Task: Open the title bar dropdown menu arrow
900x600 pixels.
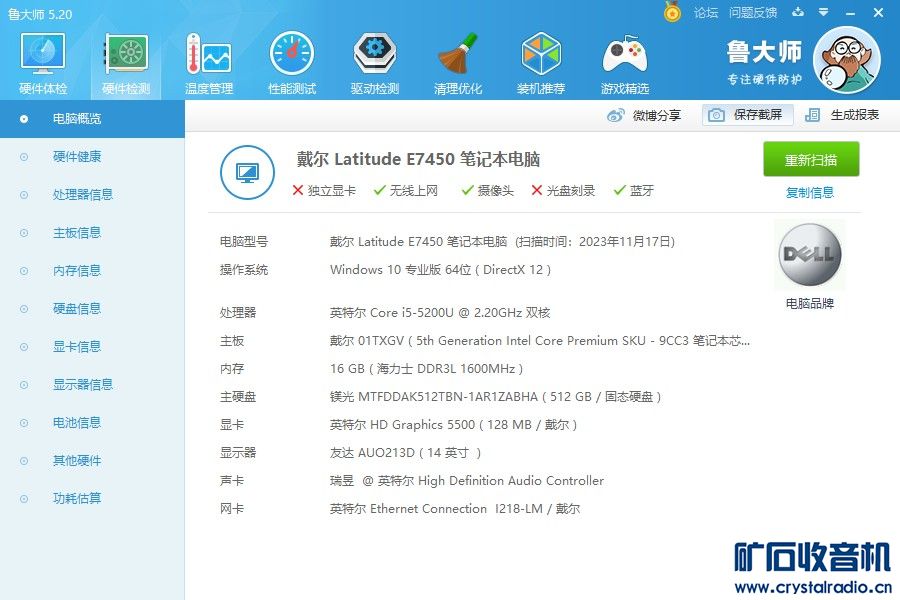Action: (823, 12)
